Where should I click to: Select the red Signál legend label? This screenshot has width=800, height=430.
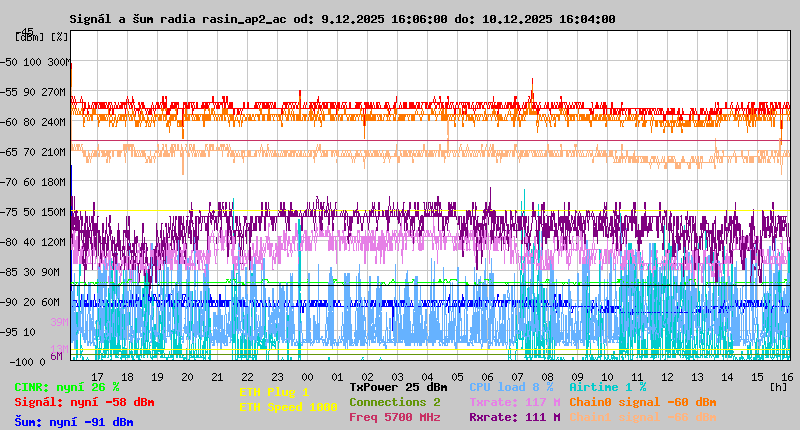[84, 402]
